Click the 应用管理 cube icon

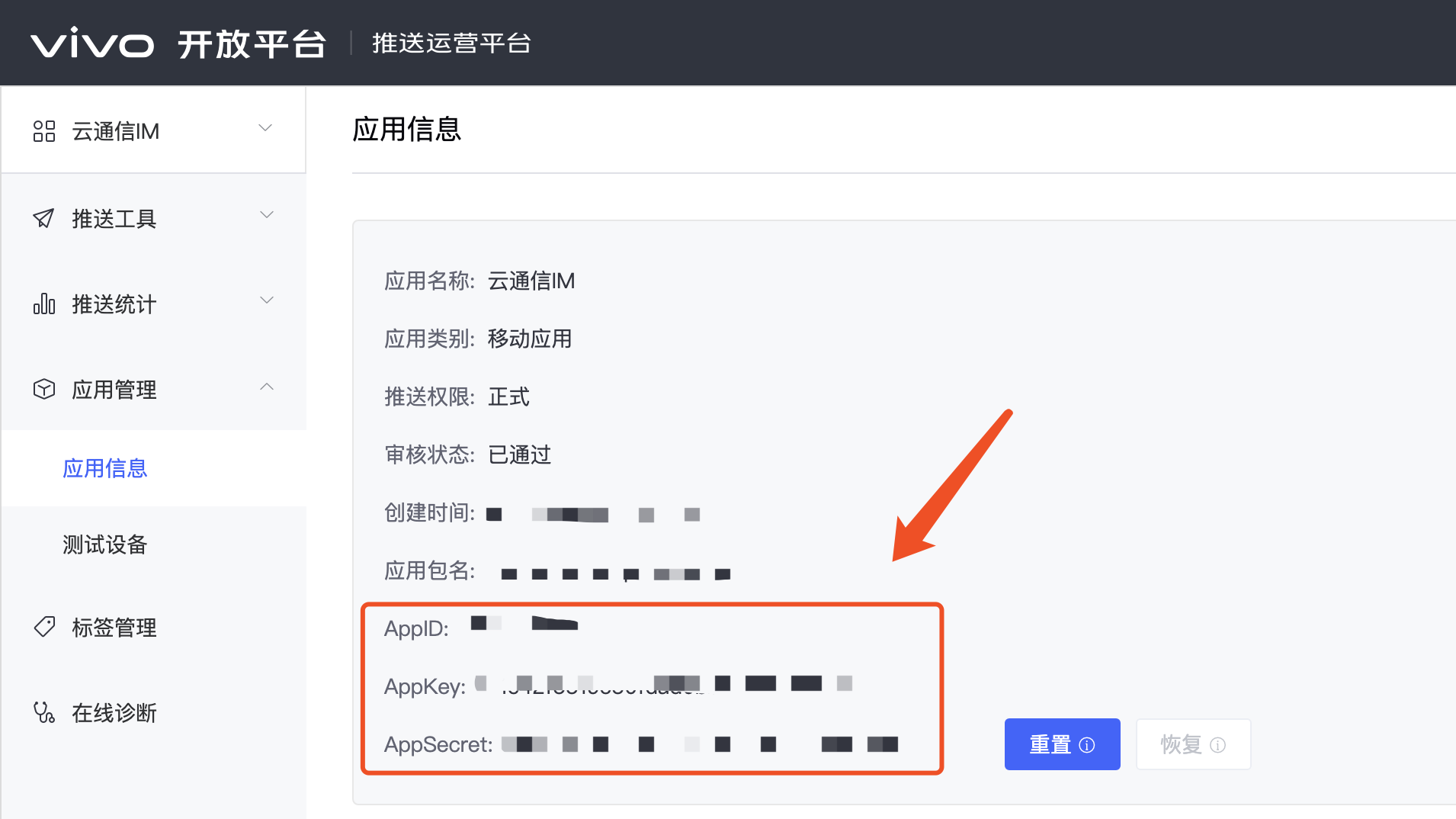44,389
